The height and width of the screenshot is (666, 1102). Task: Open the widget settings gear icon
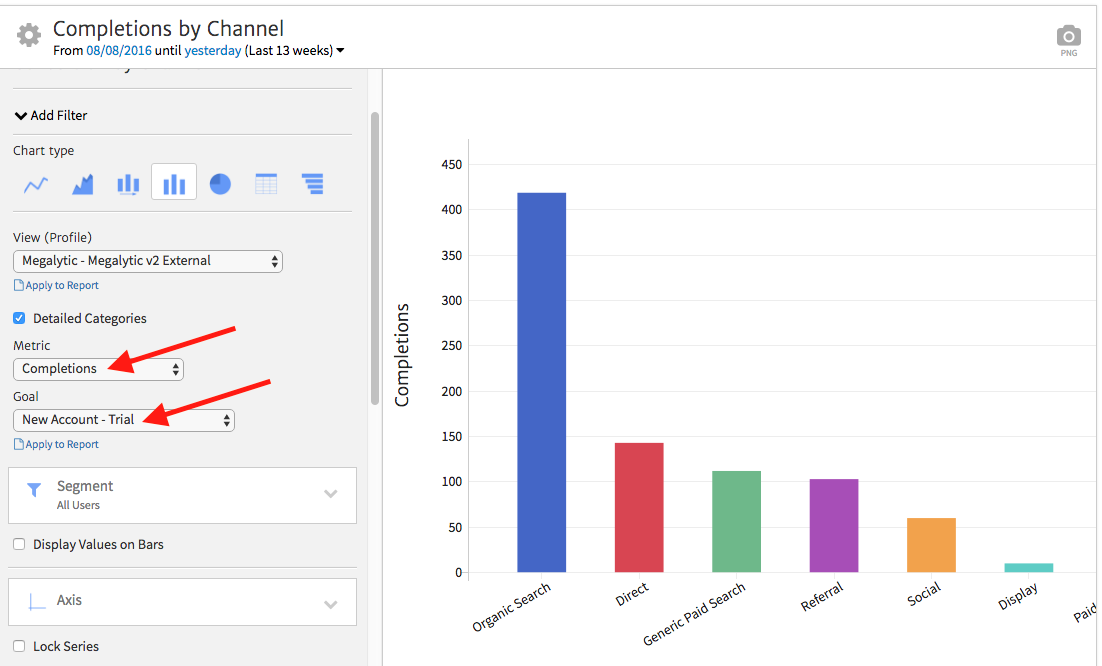pyautogui.click(x=29, y=35)
